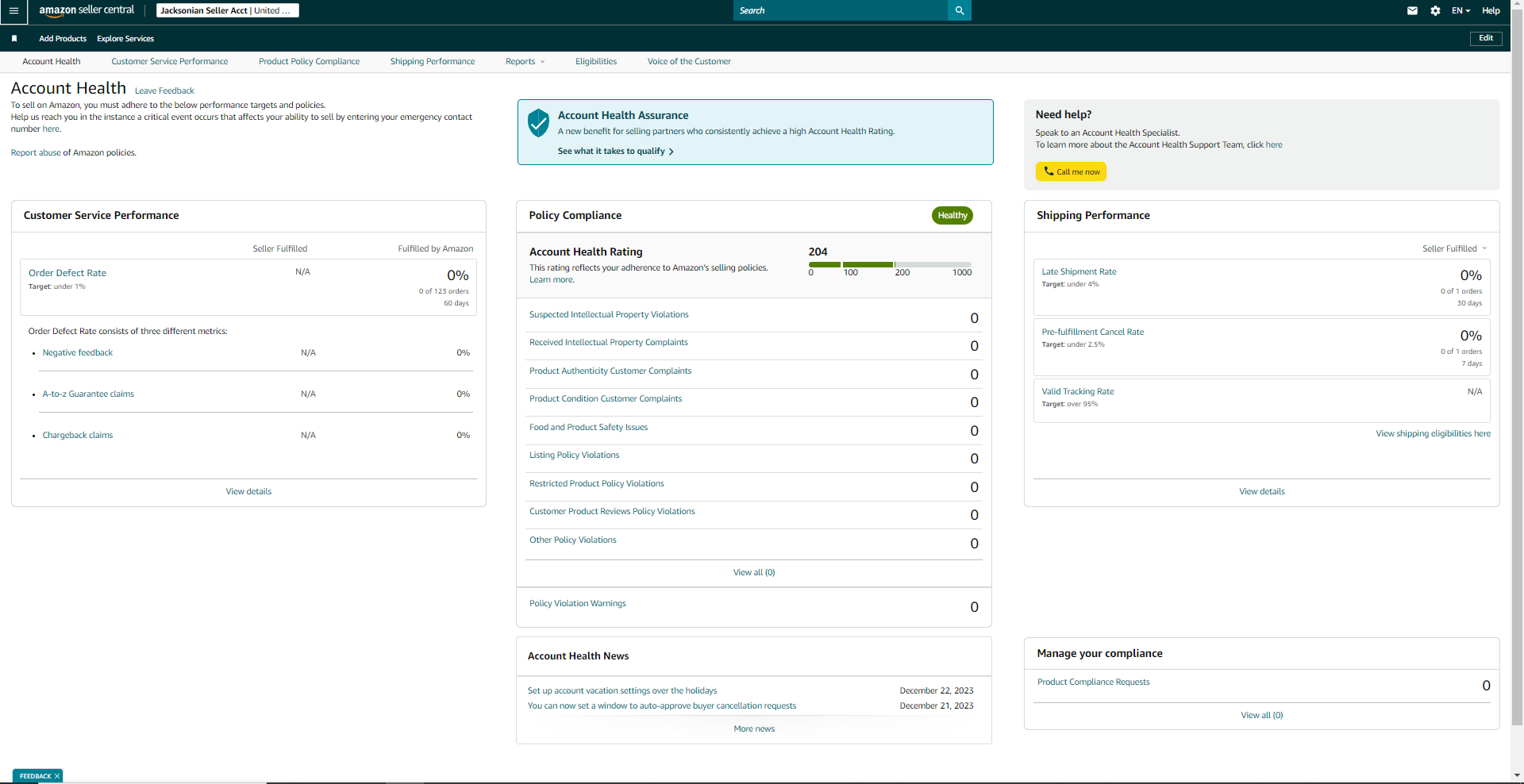Click the Order Defect Rate link

click(x=67, y=273)
